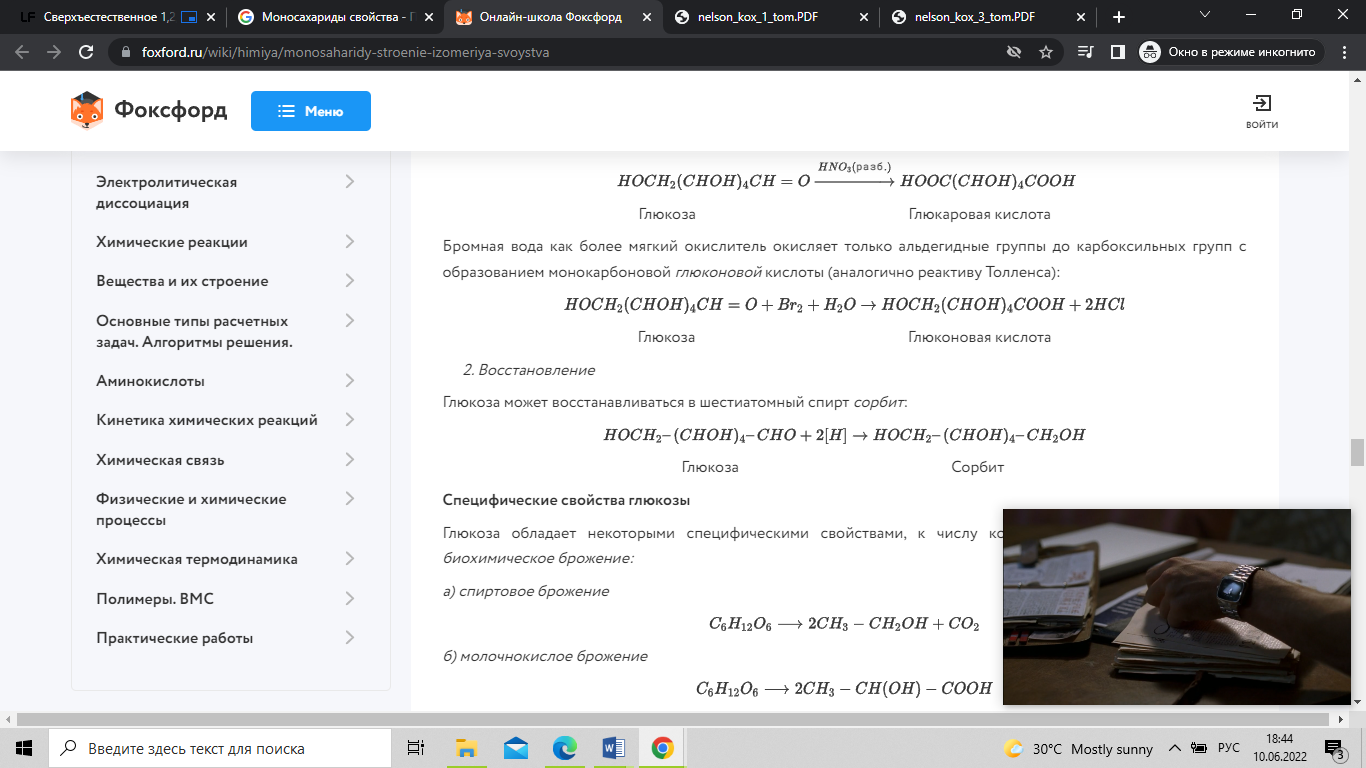Click the Специфические свойства глюкозы heading
The width and height of the screenshot is (1366, 768).
point(566,500)
